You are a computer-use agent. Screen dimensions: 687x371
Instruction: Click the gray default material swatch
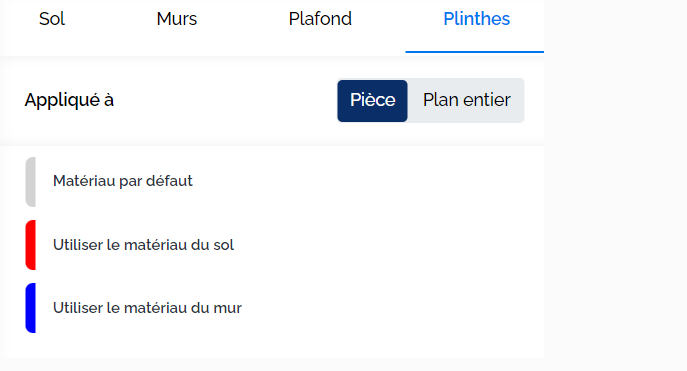click(31, 182)
